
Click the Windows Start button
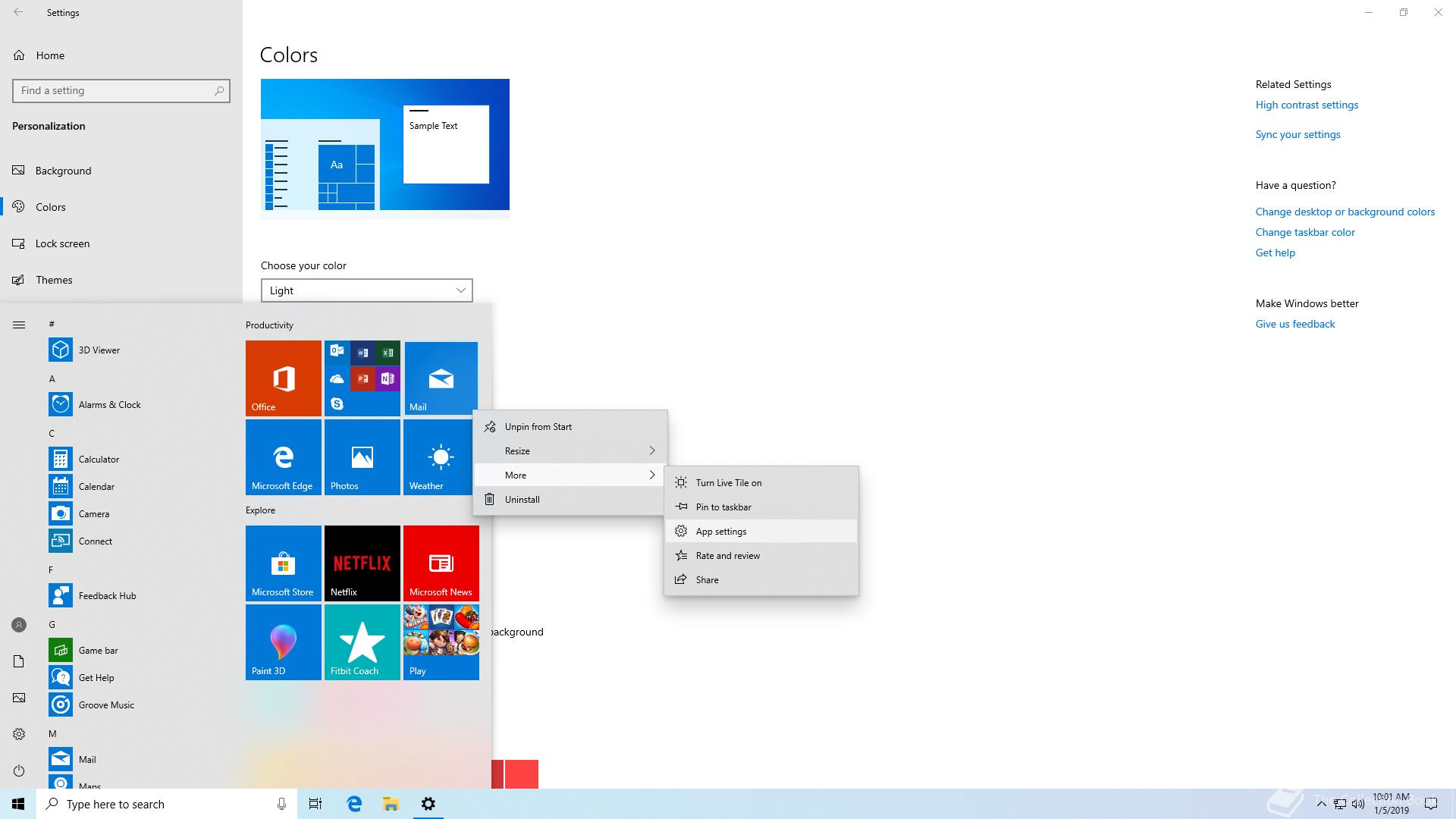(x=18, y=804)
